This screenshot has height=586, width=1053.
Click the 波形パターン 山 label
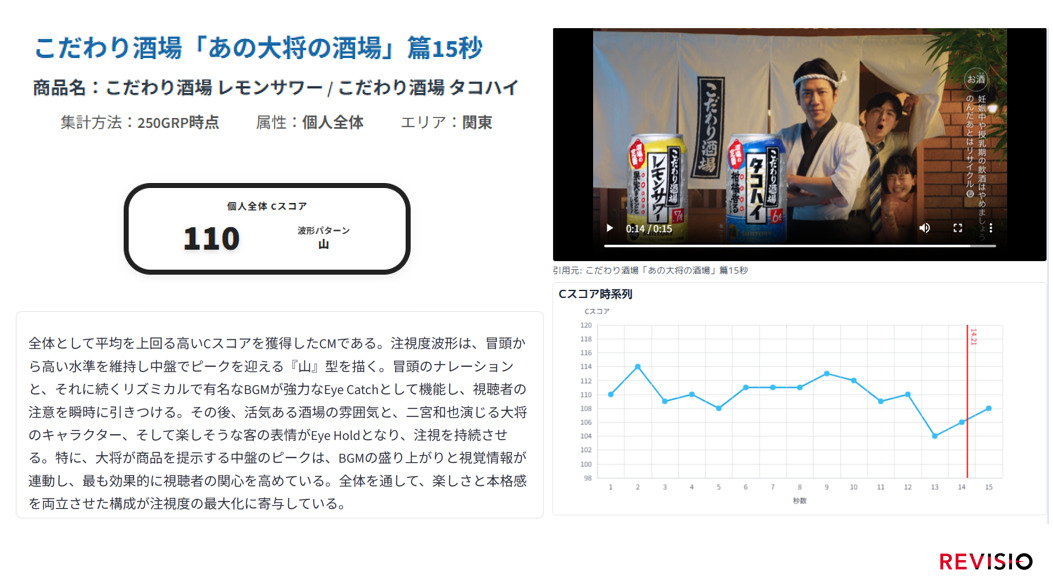(x=324, y=237)
